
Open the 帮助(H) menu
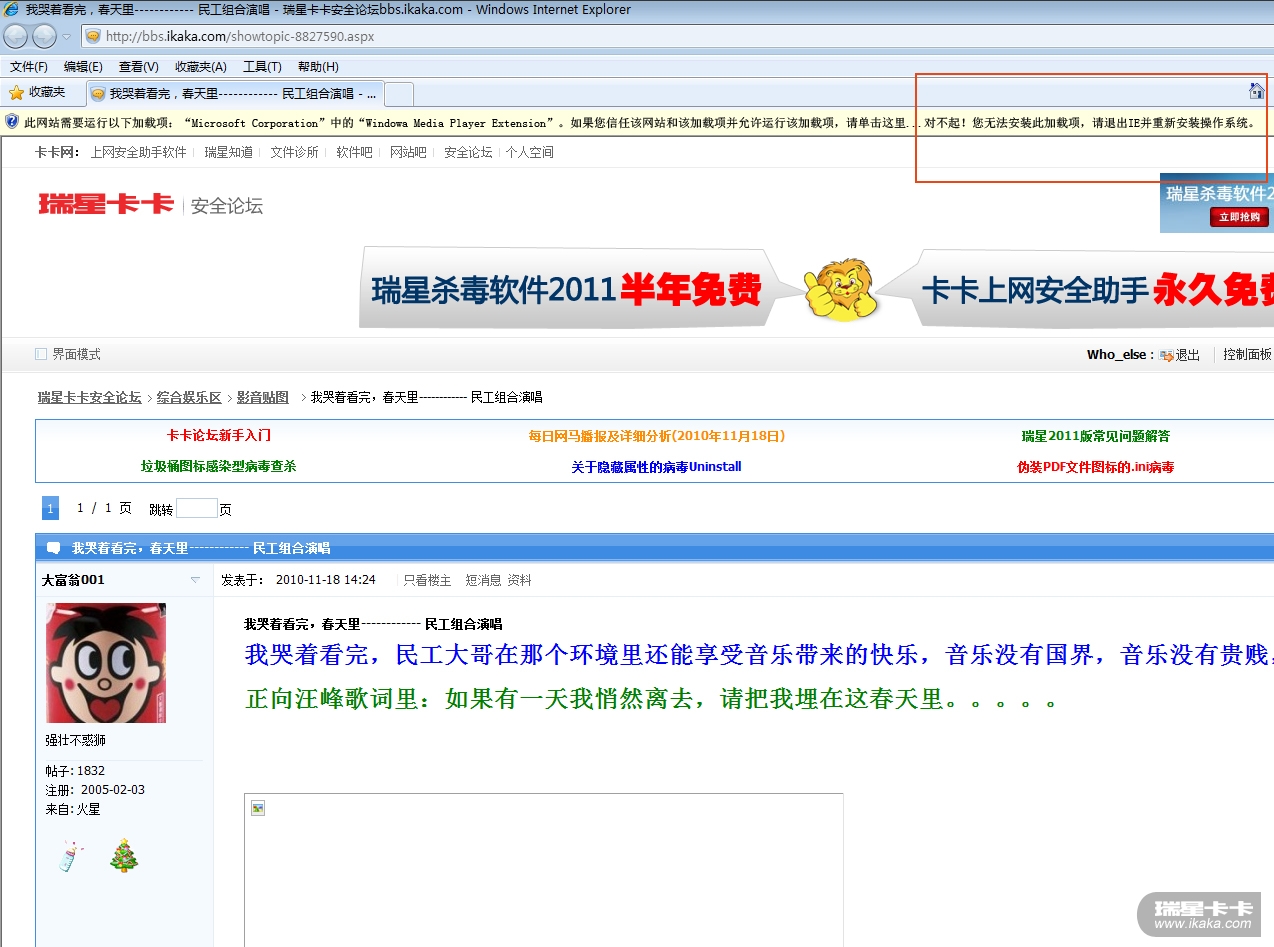pyautogui.click(x=318, y=67)
